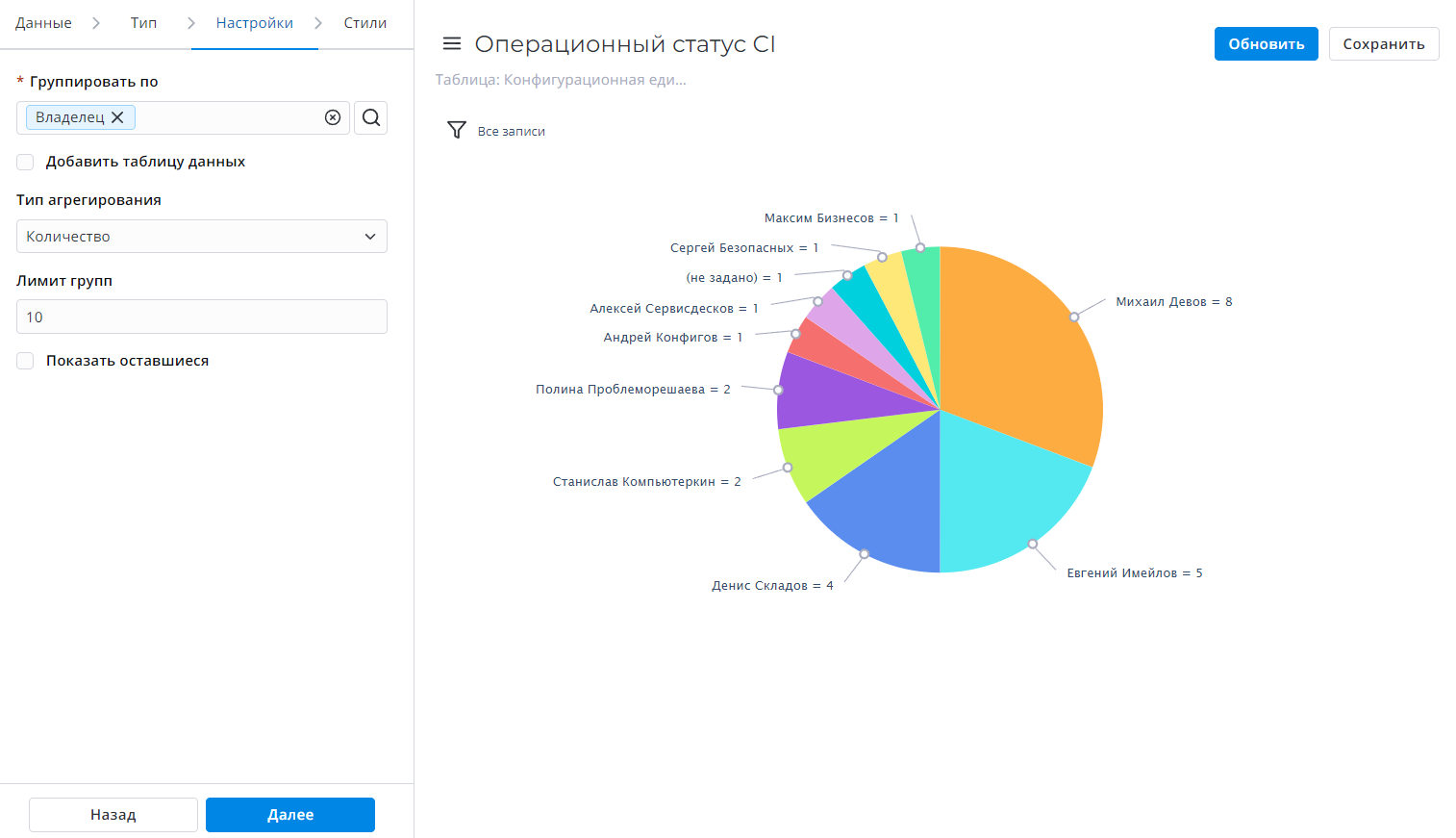
Task: Open the Стили step tab
Action: click(x=364, y=23)
